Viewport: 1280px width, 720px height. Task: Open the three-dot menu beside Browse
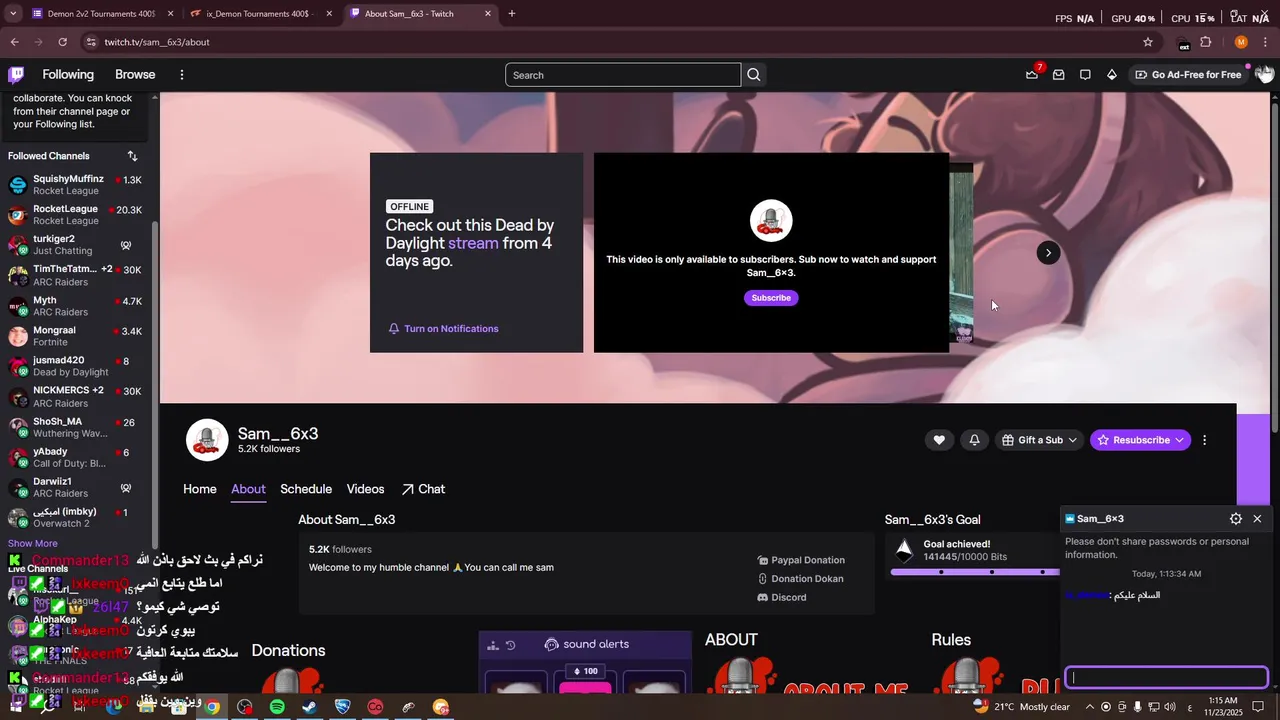coord(181,75)
